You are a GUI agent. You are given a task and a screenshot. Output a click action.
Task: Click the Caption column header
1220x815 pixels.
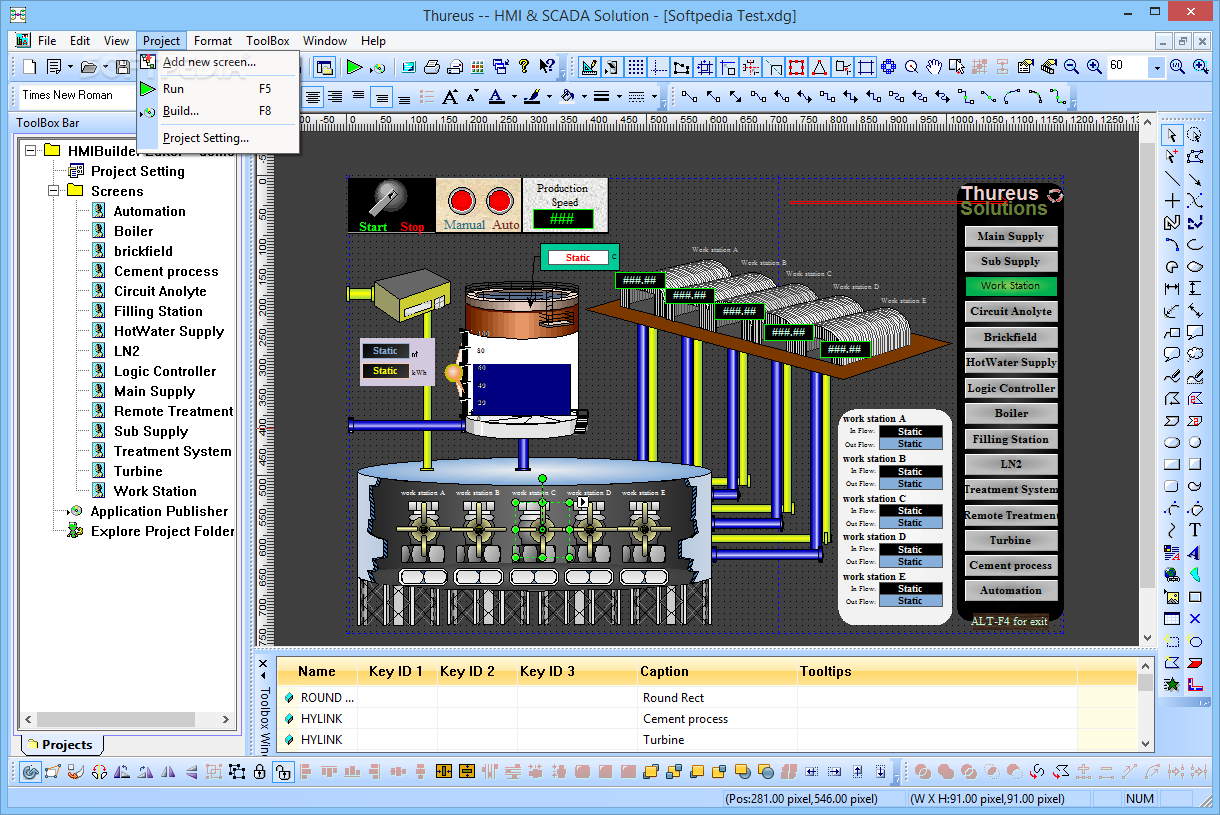(x=717, y=671)
